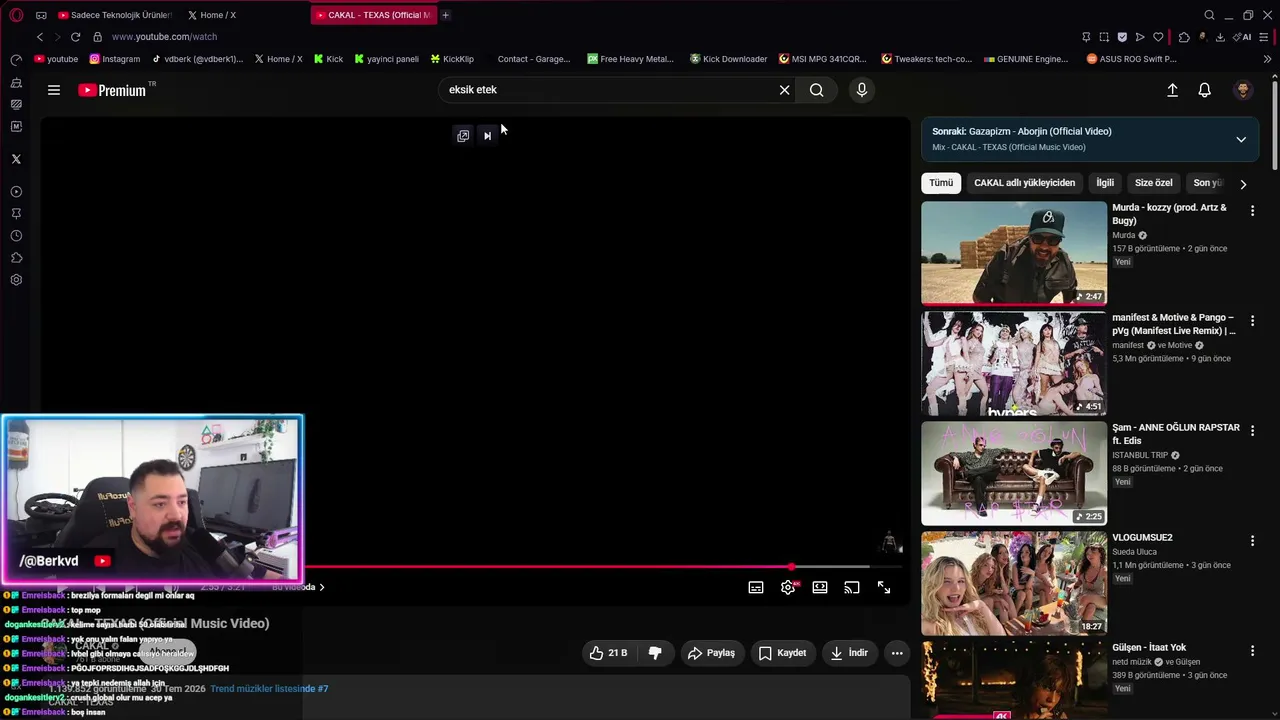1280x720 pixels.
Task: Open Trend müzikler listesinde #7 link
Action: [269, 689]
